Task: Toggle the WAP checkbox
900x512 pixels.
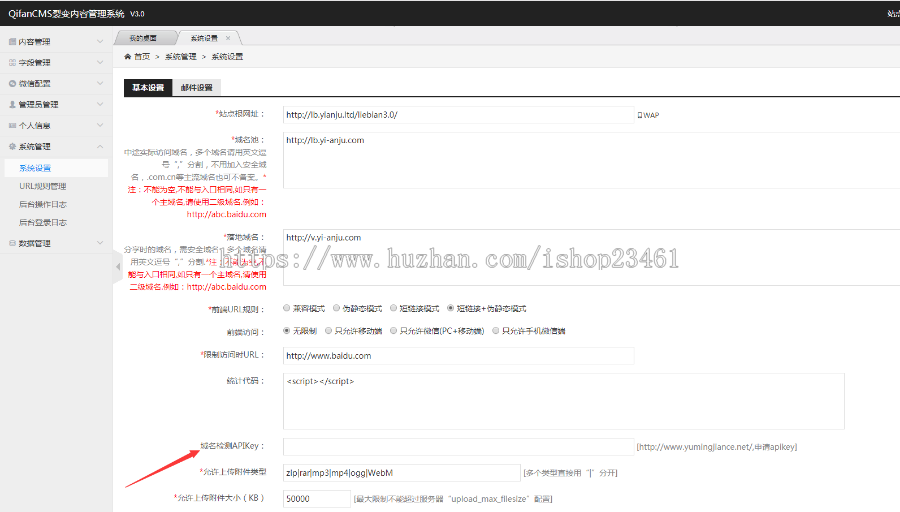Action: tap(640, 115)
